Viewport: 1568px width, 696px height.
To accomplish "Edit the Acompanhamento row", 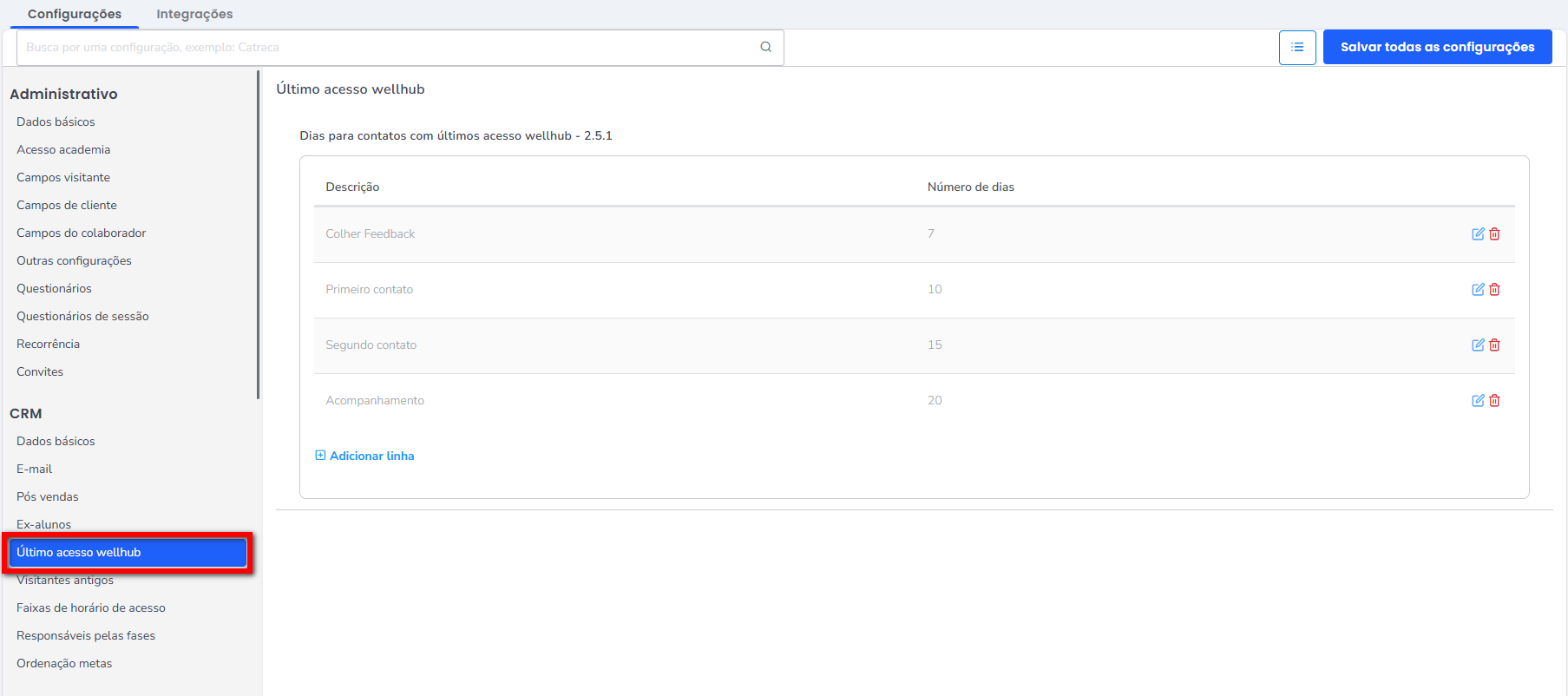I will pos(1478,400).
